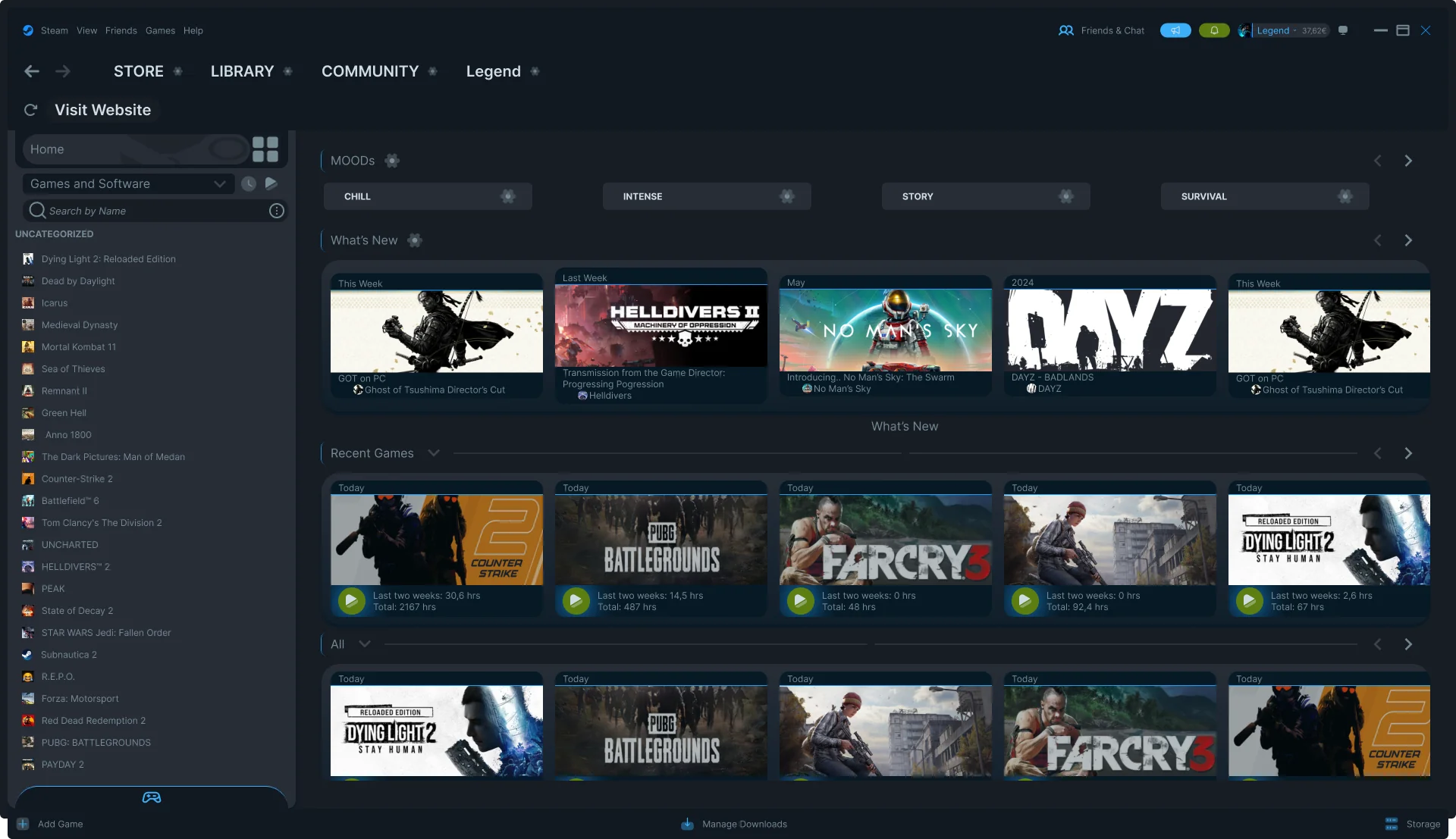
Task: Select Subnautica 2 in the game list
Action: click(68, 655)
